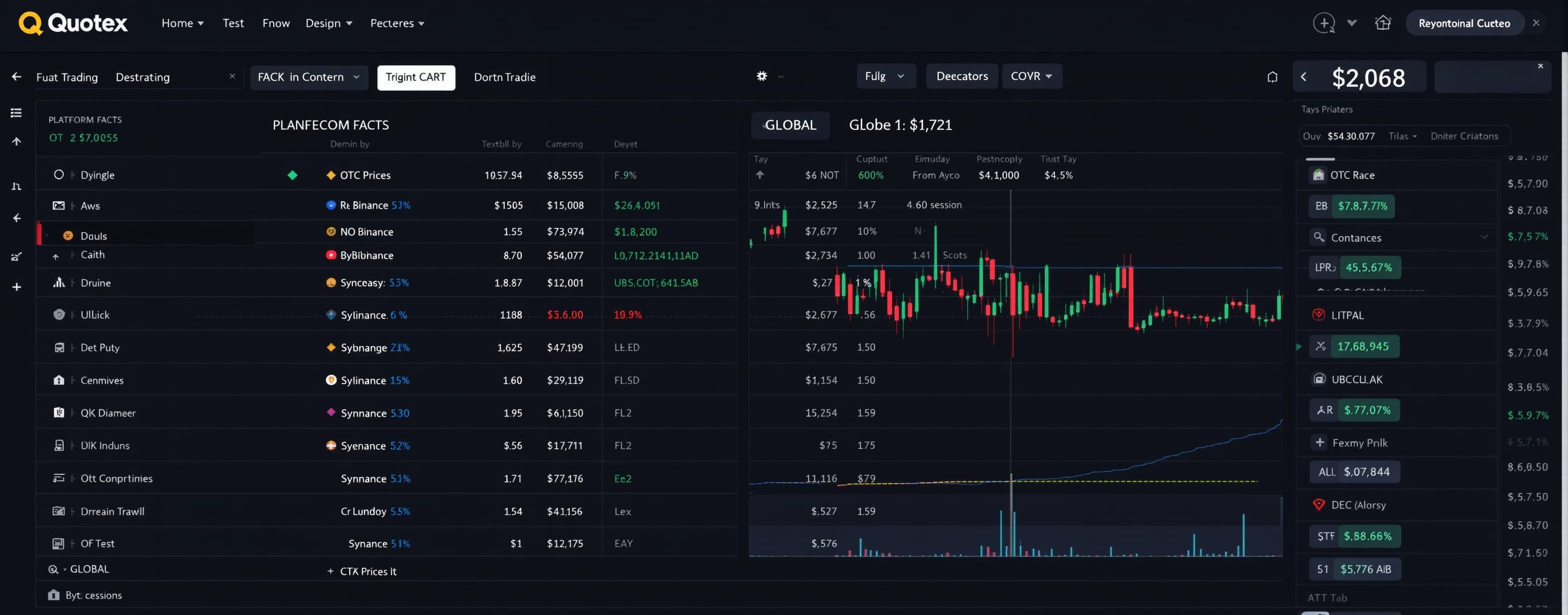
Task: Click the Cenmives house icon
Action: pyautogui.click(x=59, y=380)
